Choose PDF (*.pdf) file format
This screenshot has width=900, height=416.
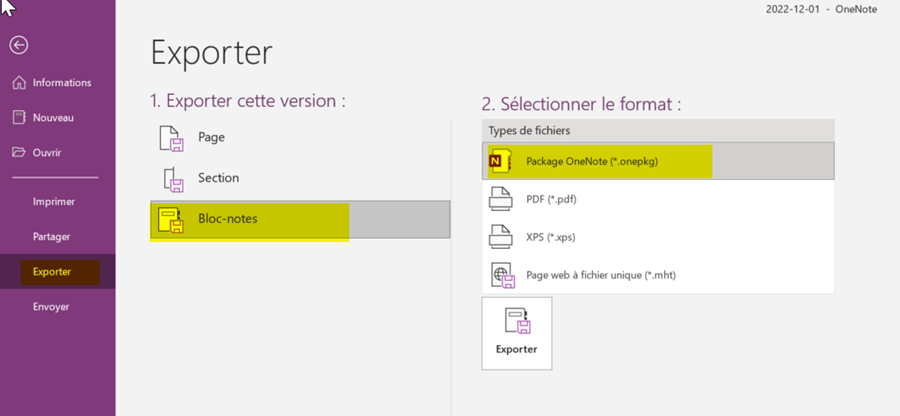pos(551,199)
